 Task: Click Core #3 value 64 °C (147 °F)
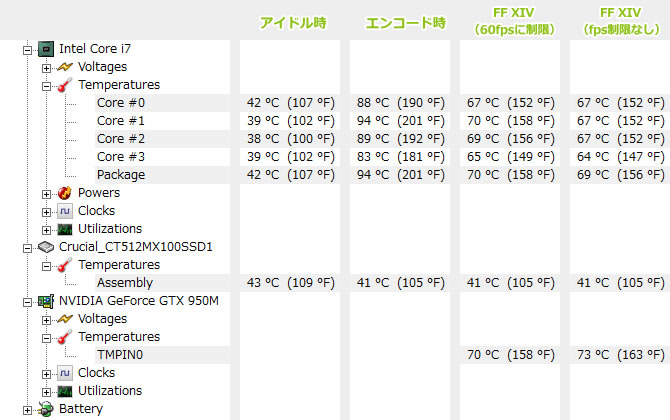621,157
